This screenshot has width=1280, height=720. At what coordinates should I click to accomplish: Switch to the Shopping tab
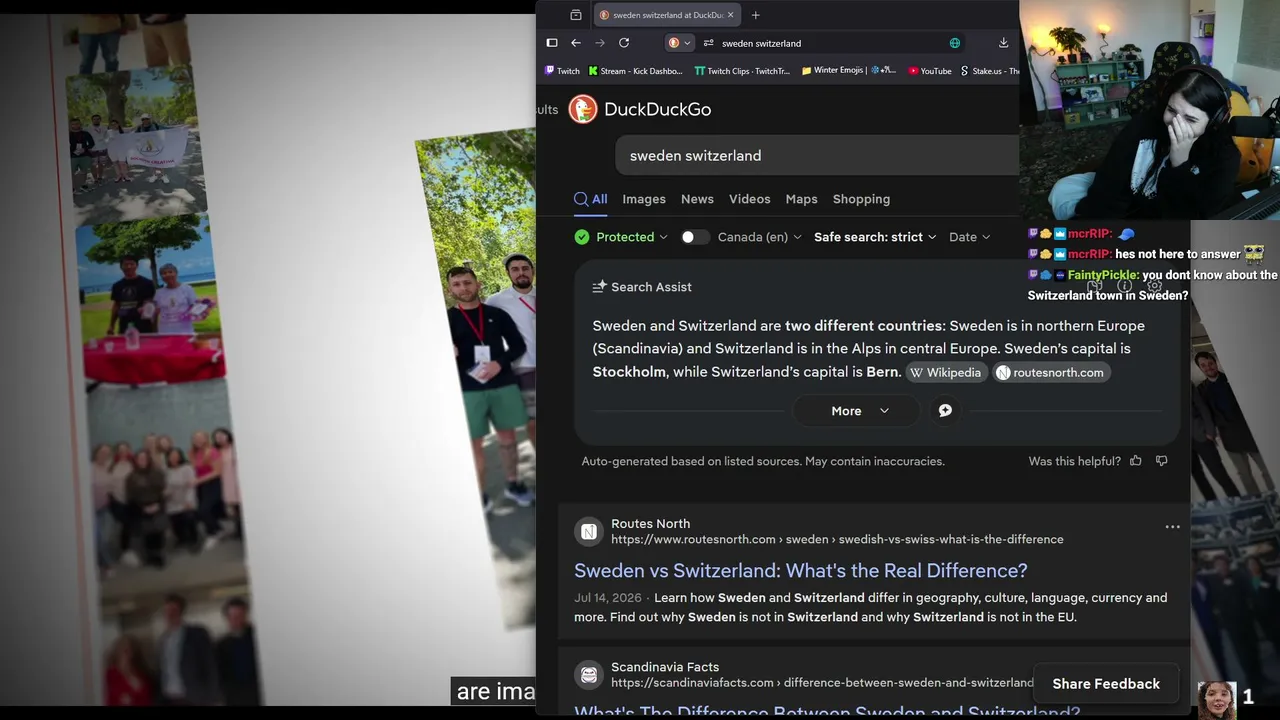[x=861, y=199]
